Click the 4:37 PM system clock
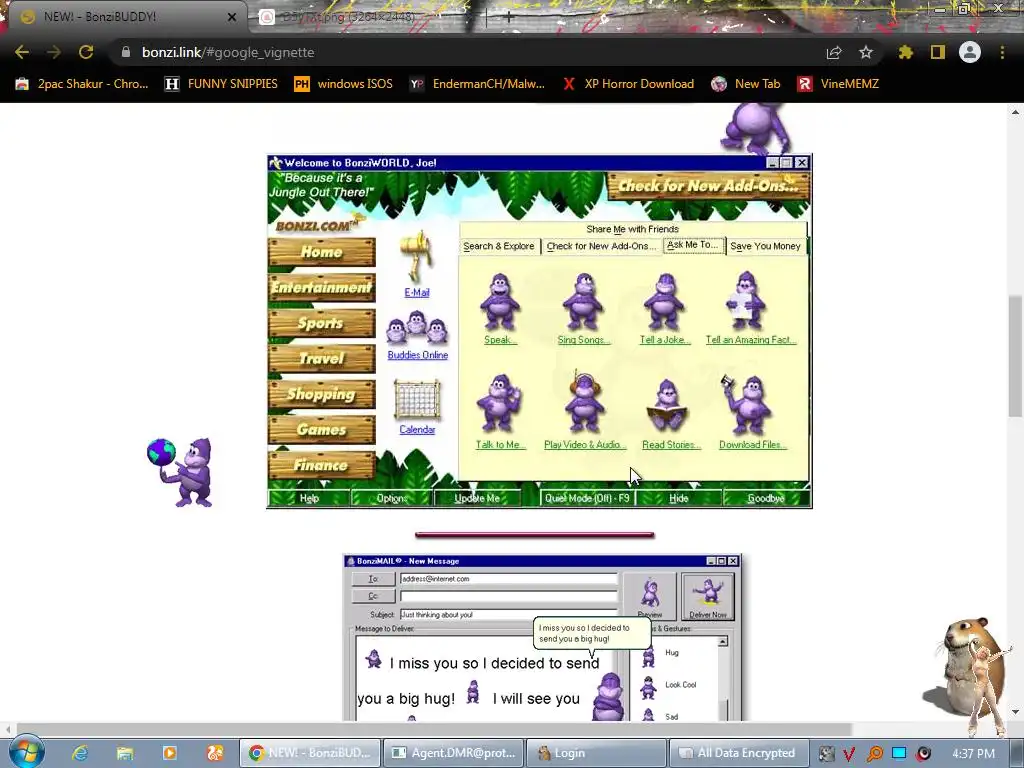Viewport: 1024px width, 768px height. click(x=973, y=753)
